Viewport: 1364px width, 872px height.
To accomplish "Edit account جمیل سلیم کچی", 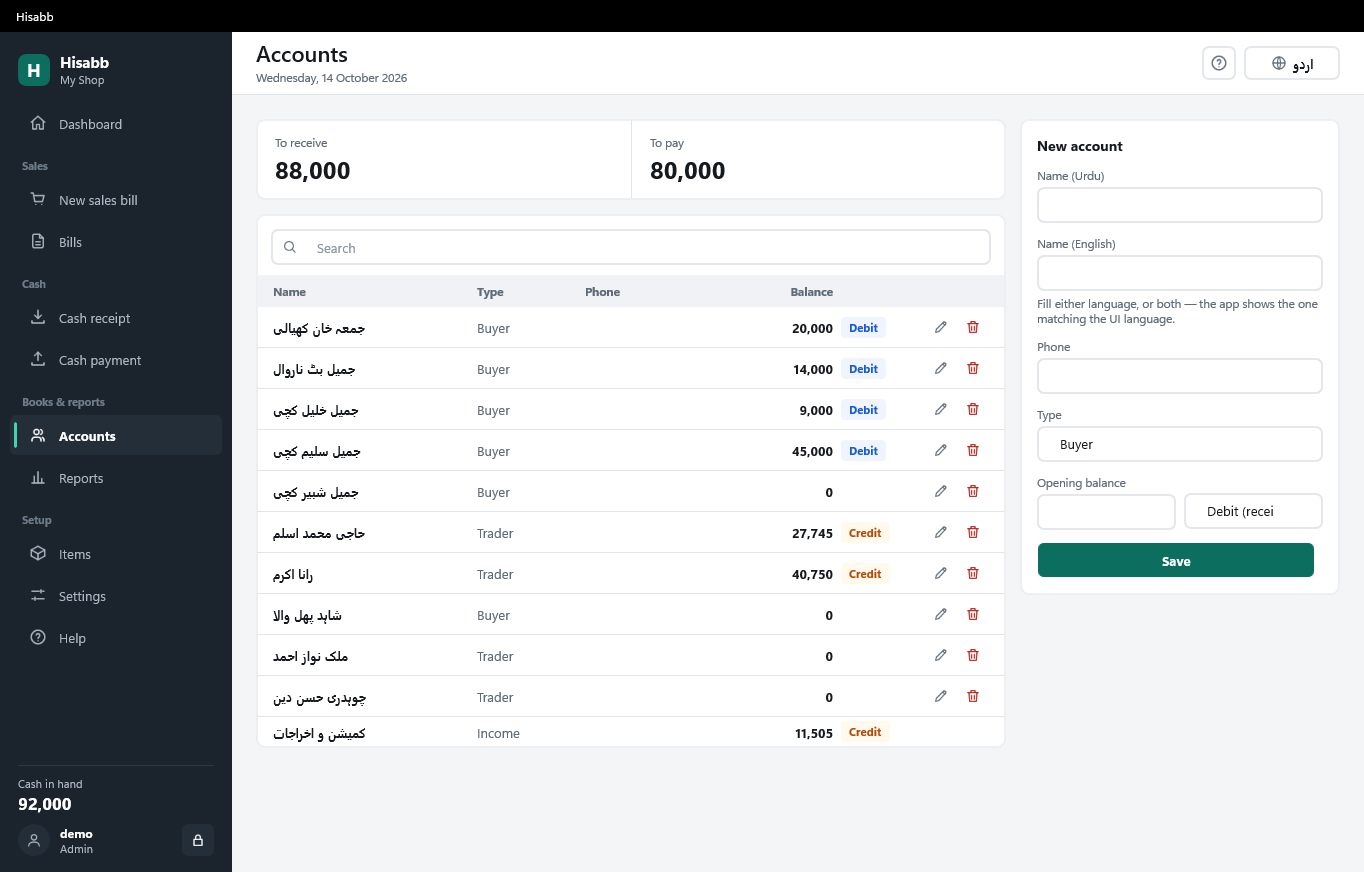I will [x=941, y=450].
